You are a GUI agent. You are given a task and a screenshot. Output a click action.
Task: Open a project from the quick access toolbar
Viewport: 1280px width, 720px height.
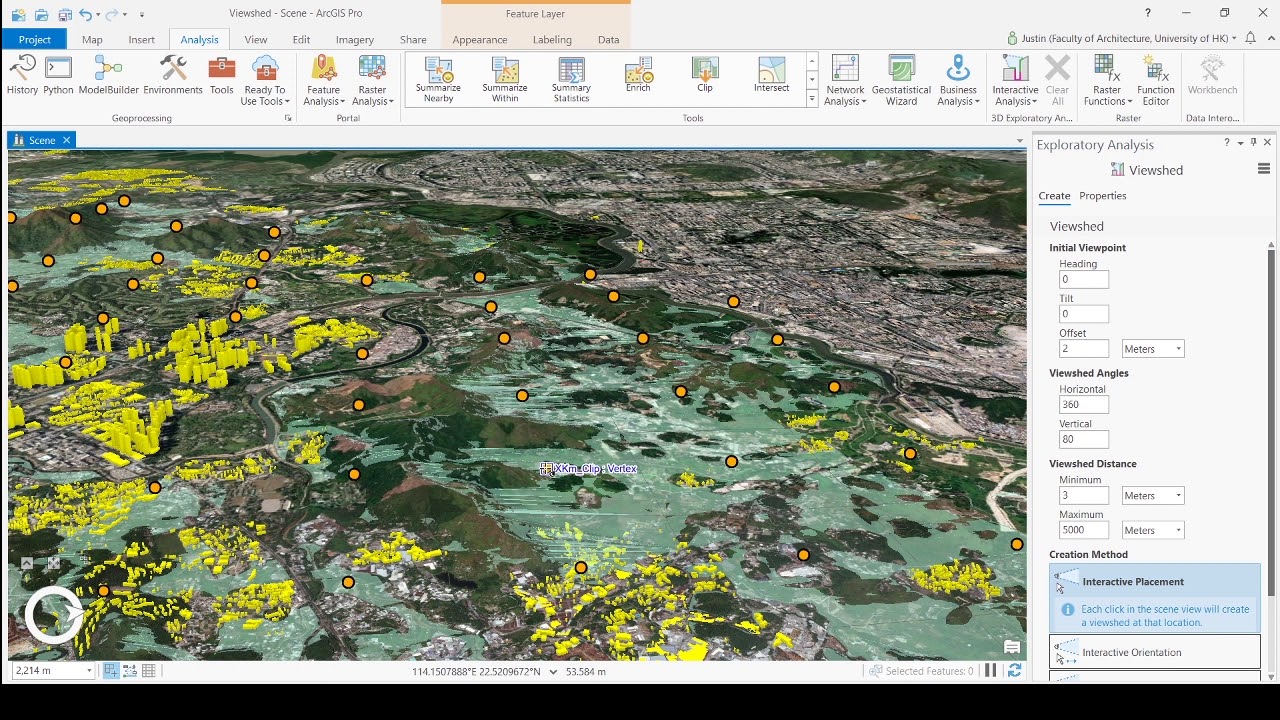(x=41, y=14)
